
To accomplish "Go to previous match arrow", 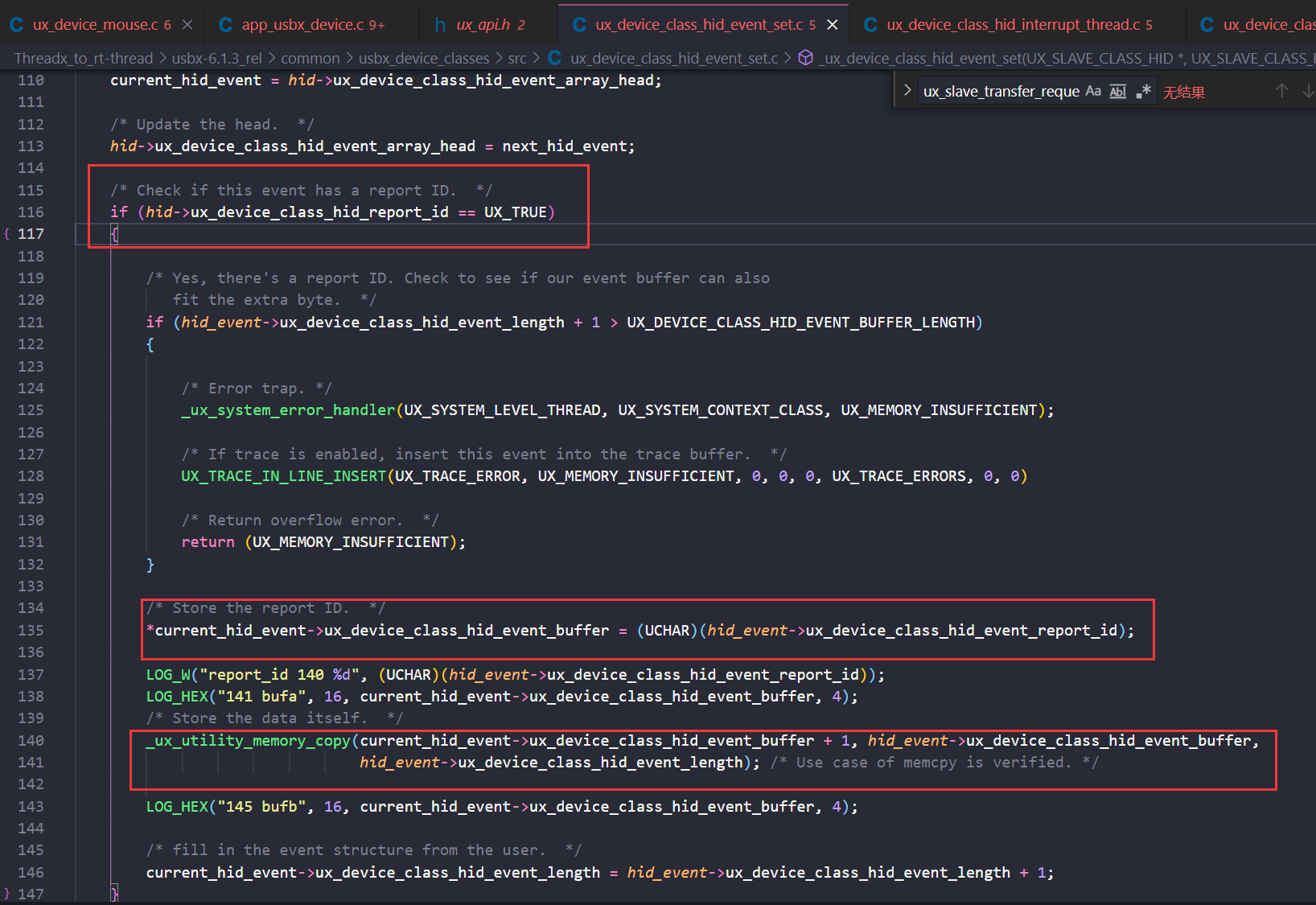I will tap(1281, 91).
